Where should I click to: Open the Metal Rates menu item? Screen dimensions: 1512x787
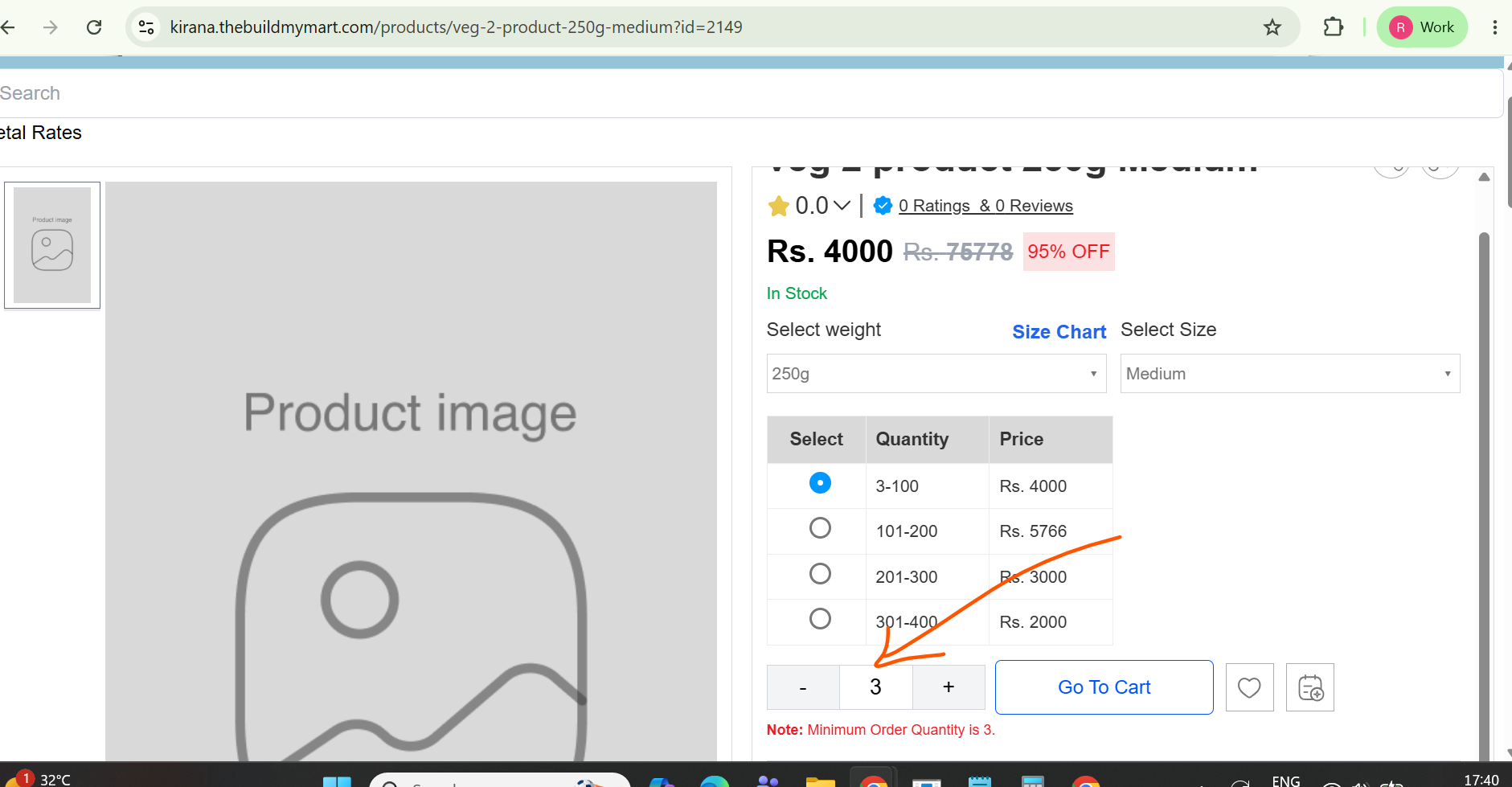pos(41,133)
